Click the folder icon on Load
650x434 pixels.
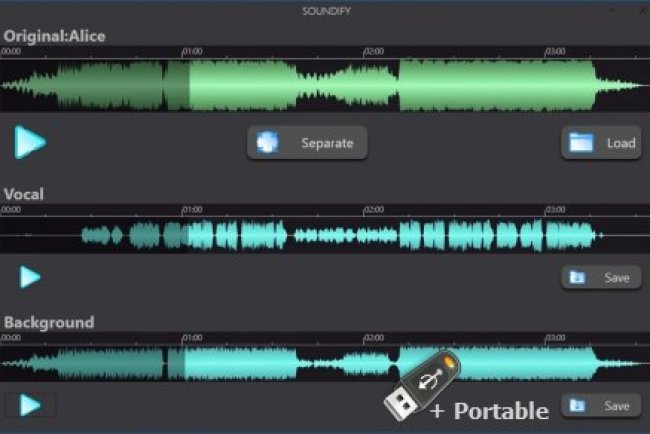[x=582, y=143]
